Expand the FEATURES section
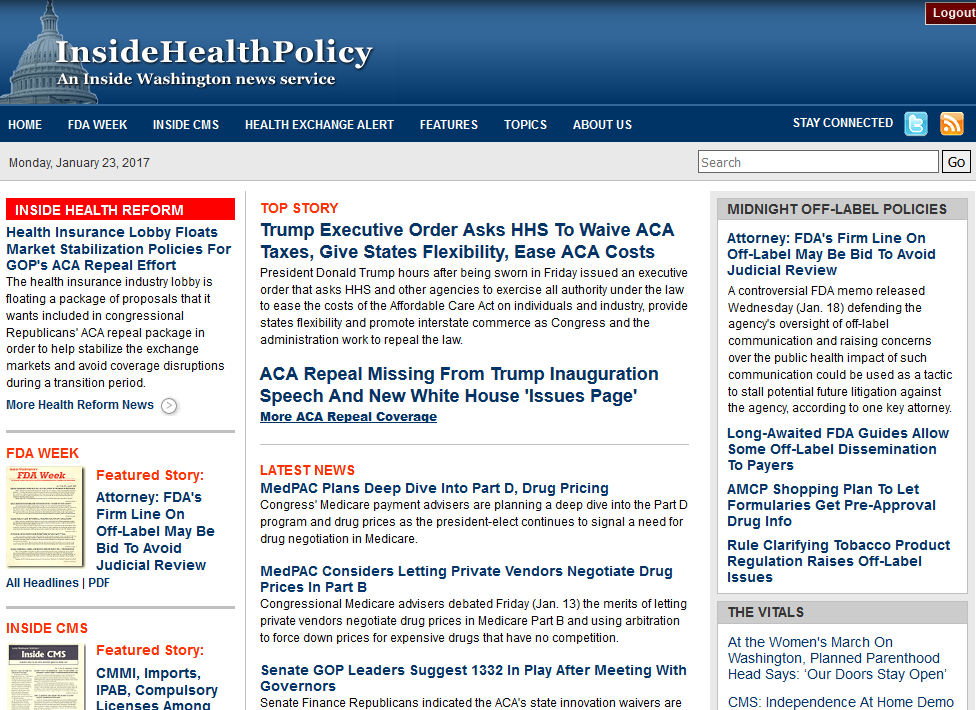This screenshot has width=976, height=710. click(x=448, y=124)
